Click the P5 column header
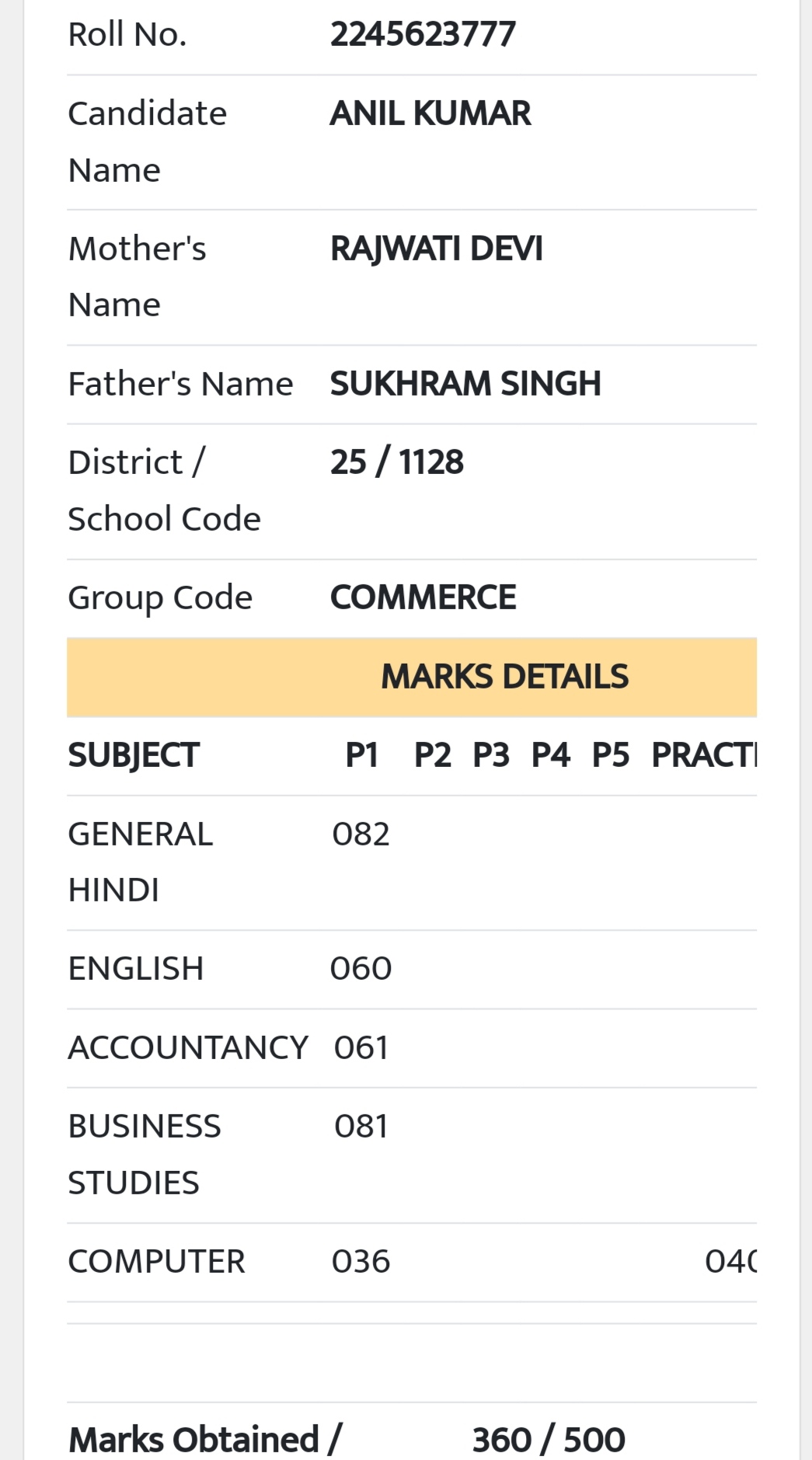The image size is (812, 1460). tap(611, 755)
